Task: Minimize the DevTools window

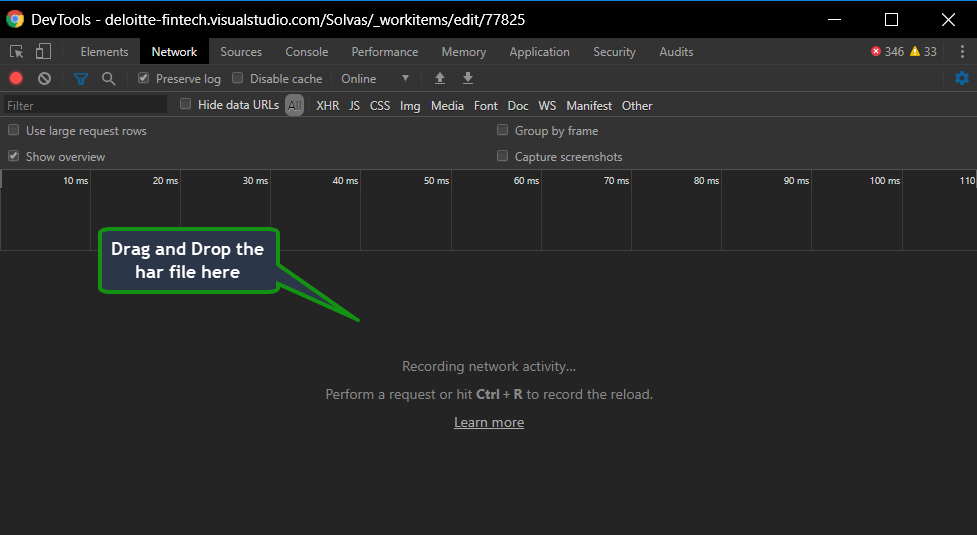Action: point(834,19)
